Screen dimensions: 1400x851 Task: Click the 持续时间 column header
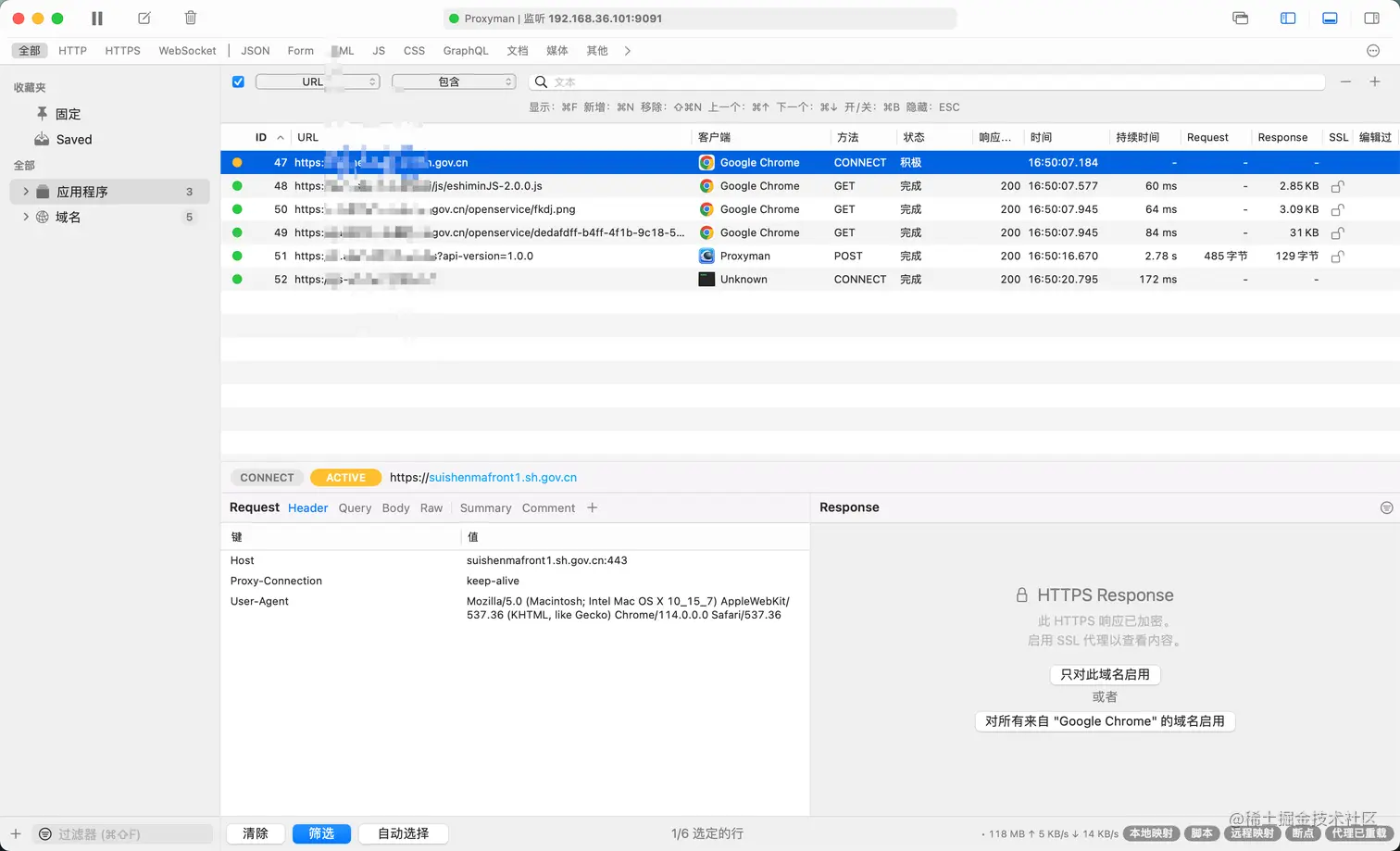pyautogui.click(x=1143, y=137)
